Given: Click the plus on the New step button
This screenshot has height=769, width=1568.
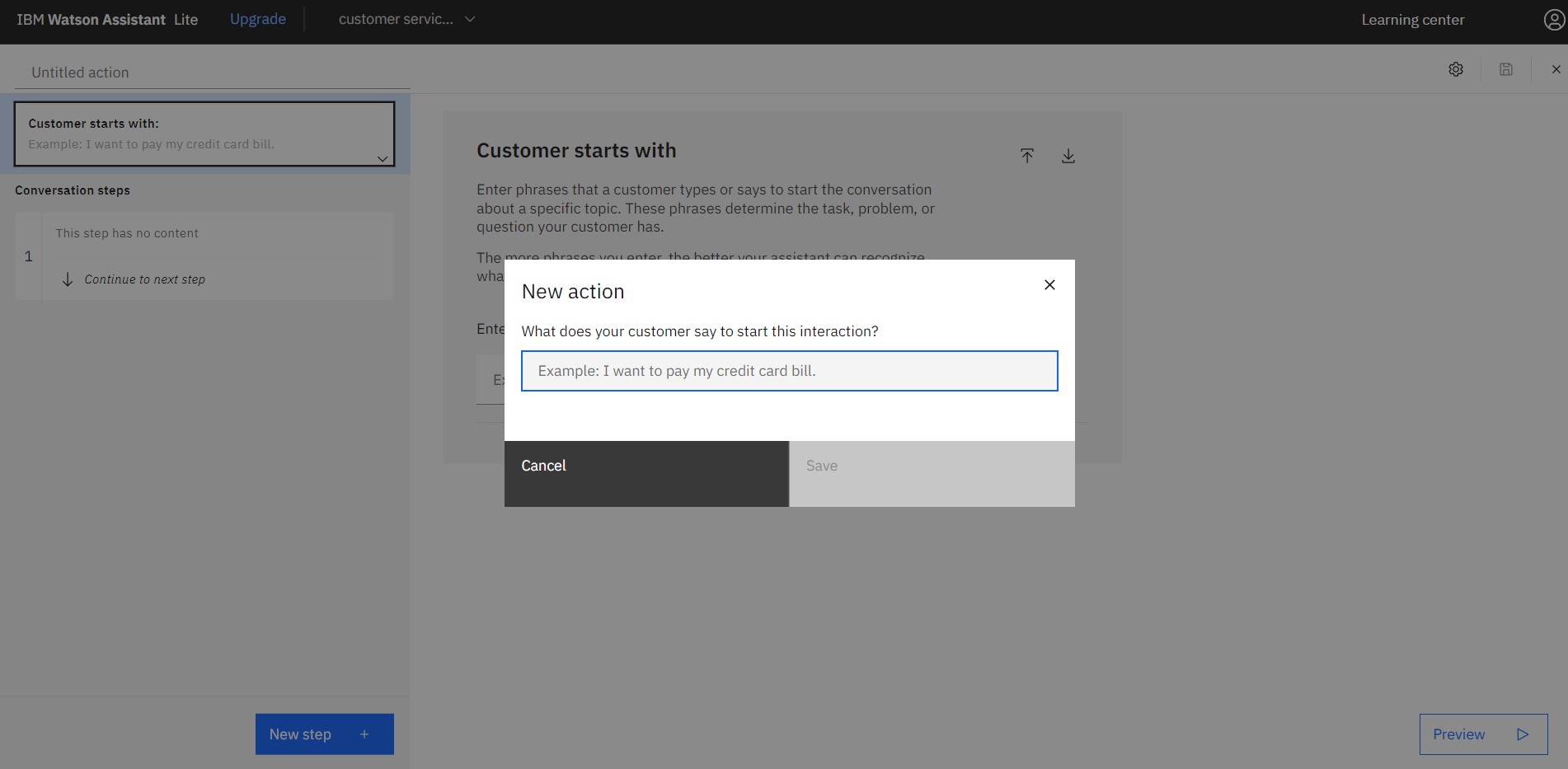Looking at the screenshot, I should 364,734.
